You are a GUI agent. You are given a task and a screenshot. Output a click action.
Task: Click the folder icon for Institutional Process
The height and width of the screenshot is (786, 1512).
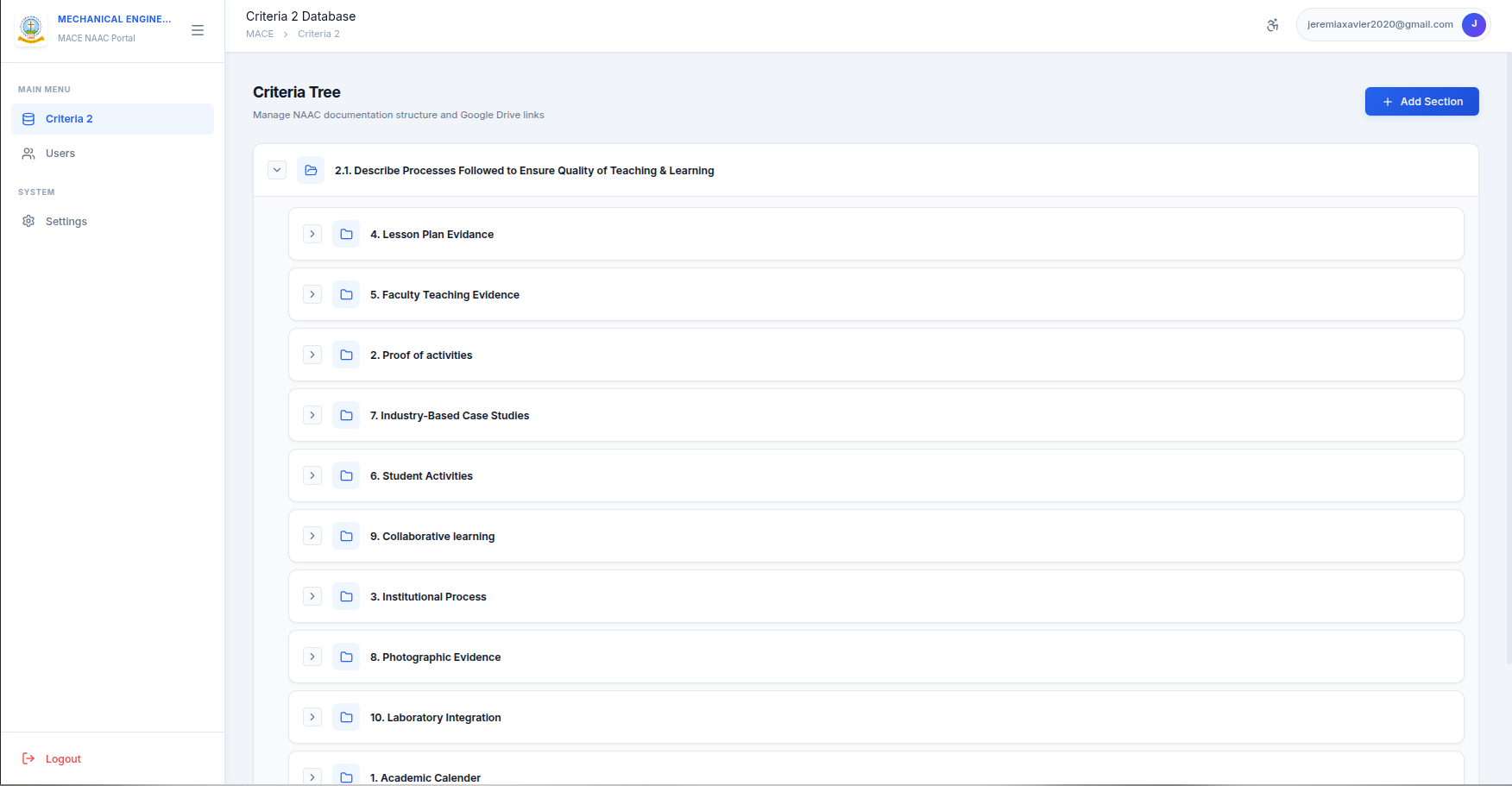tap(346, 596)
